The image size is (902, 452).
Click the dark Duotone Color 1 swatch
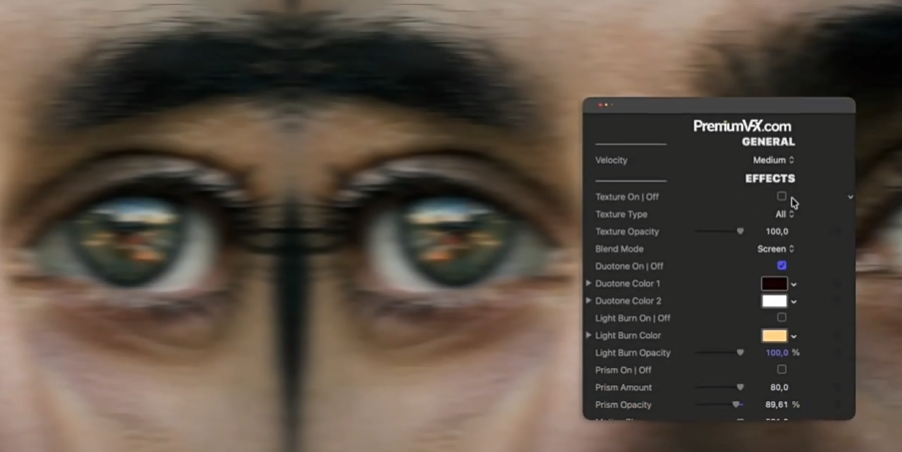click(774, 284)
